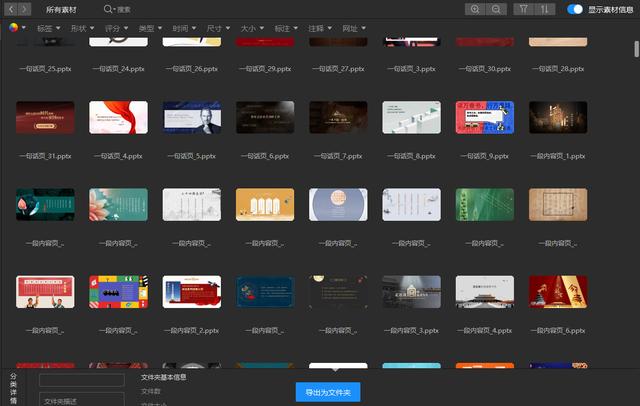Expand the 形状 filter dropdown
The height and width of the screenshot is (406, 640).
coord(82,28)
